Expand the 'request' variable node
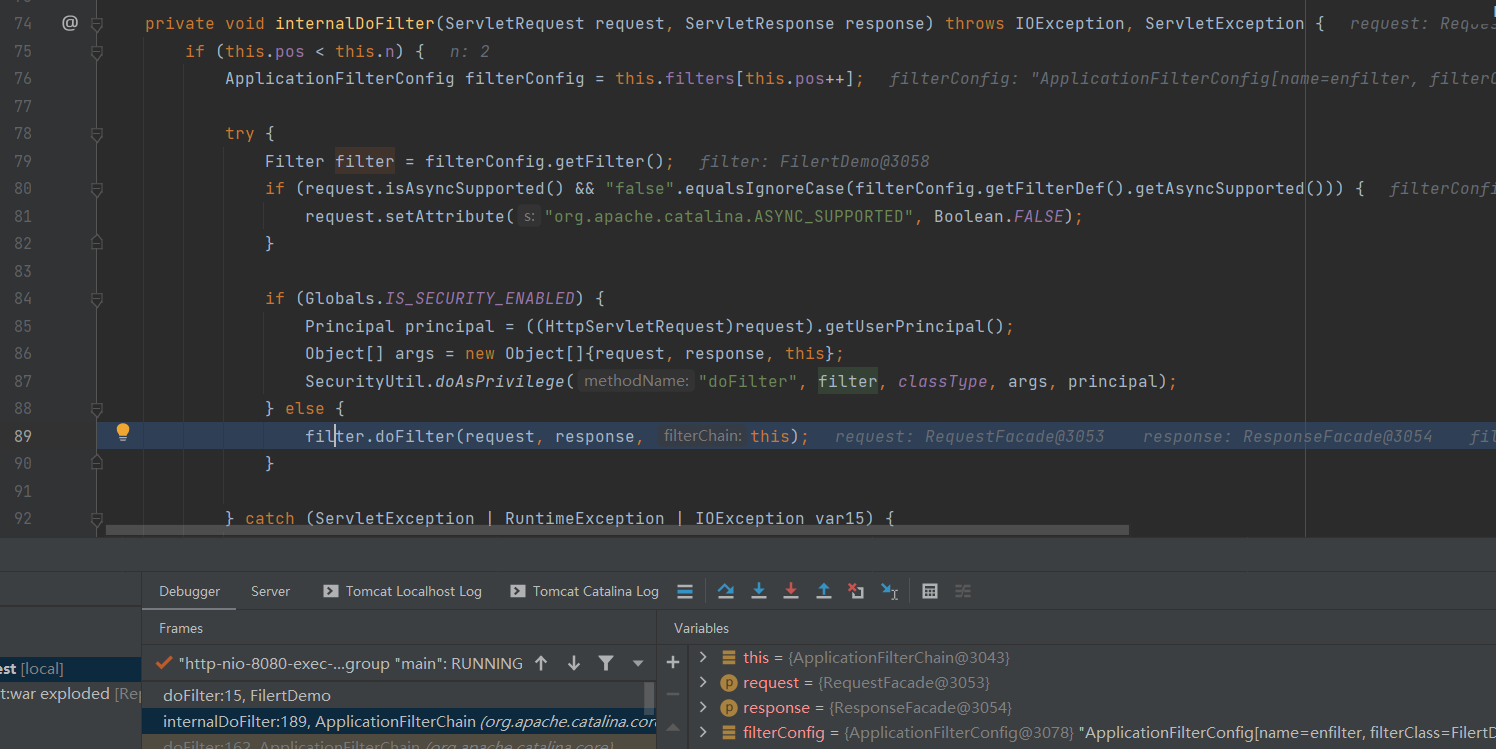1496x749 pixels. (703, 682)
